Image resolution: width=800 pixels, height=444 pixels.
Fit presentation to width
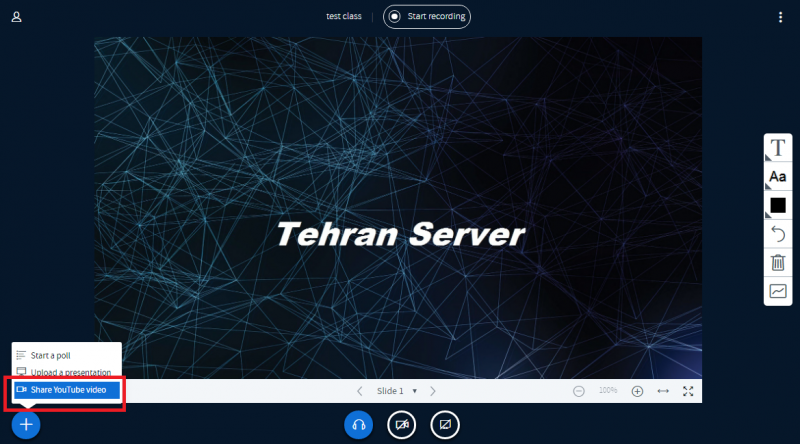pos(663,391)
